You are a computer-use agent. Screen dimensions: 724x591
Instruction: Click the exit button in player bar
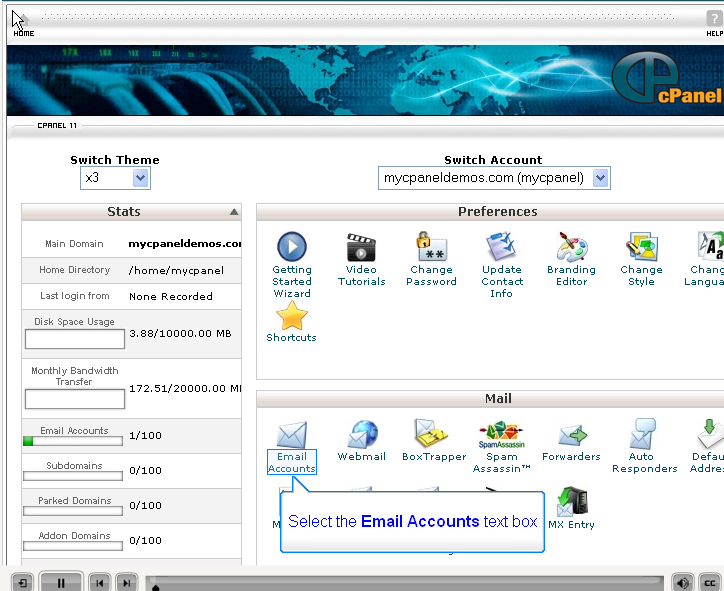tap(22, 583)
